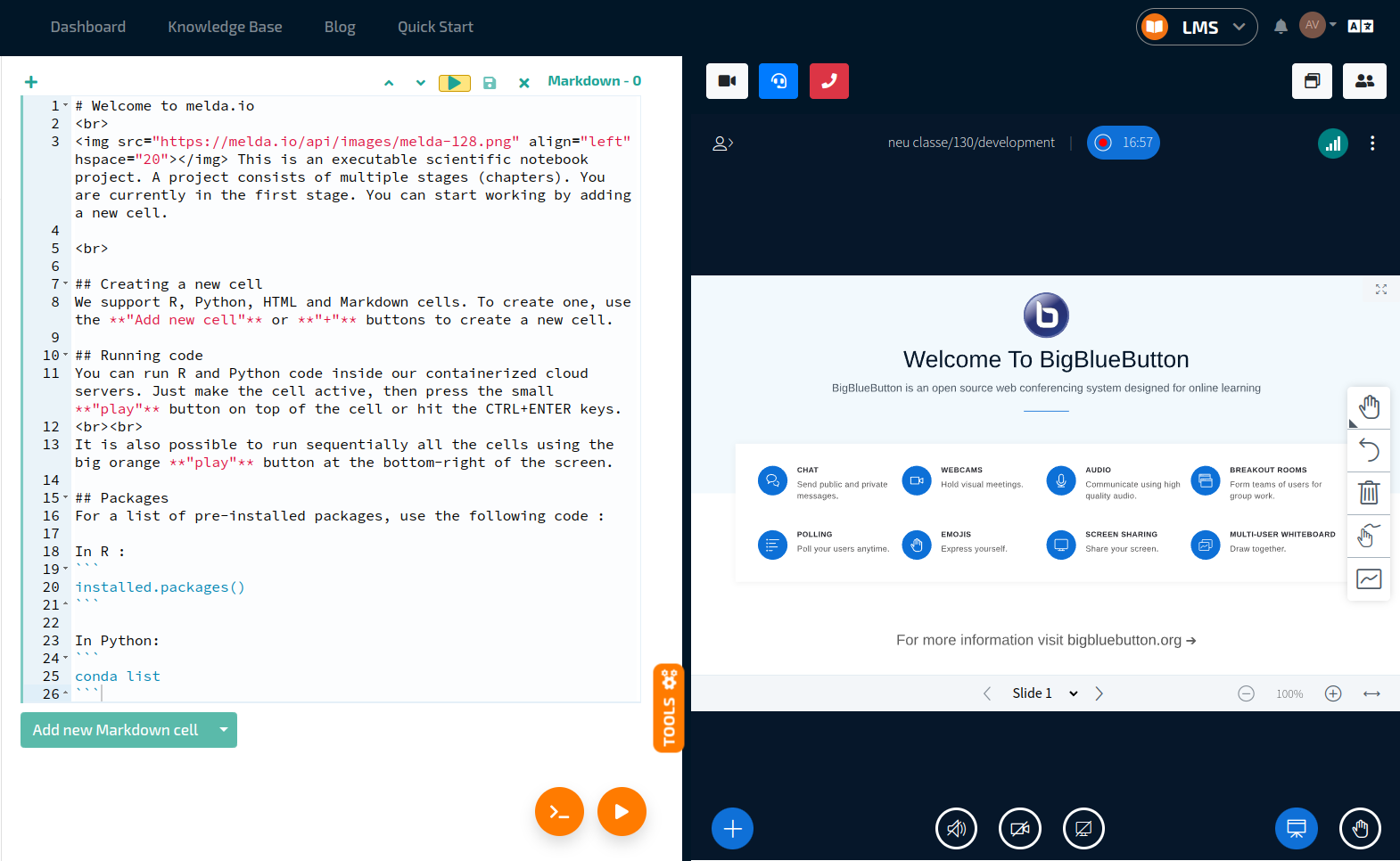Expand the Add new Markdown cell arrow

pyautogui.click(x=224, y=730)
